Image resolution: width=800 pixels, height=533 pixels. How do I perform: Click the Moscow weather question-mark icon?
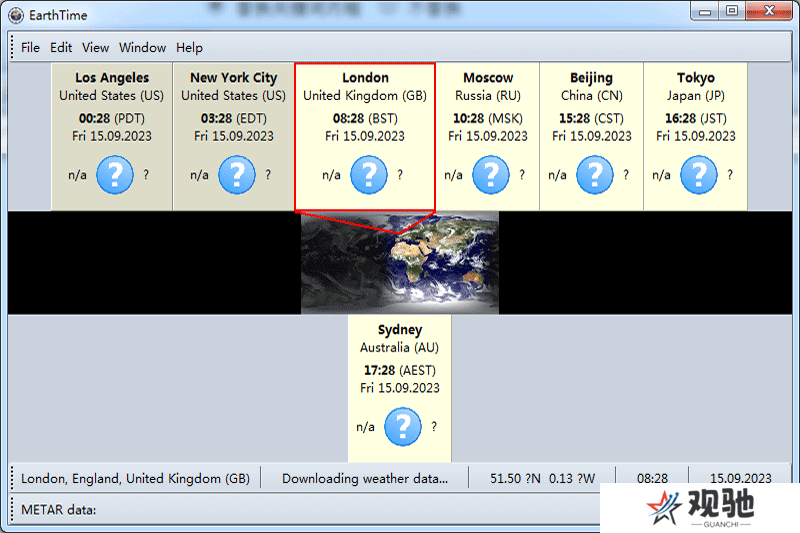[491, 175]
